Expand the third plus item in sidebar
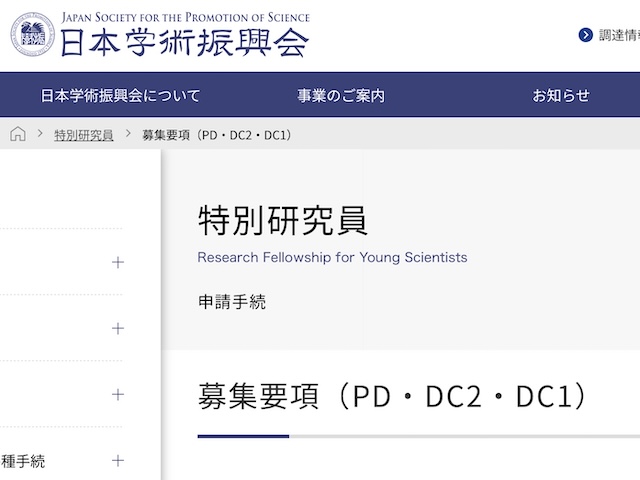640x480 pixels. [118, 394]
